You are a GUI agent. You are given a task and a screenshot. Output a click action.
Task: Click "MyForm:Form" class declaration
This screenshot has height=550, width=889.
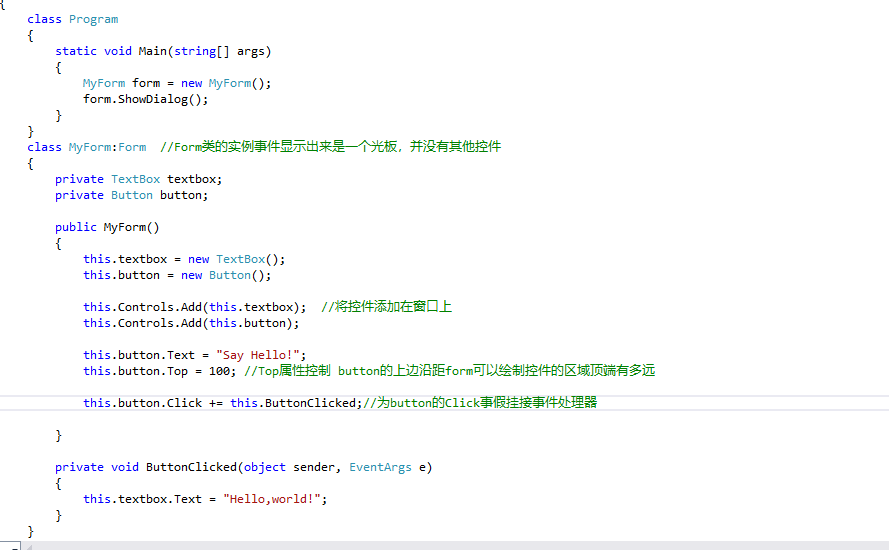coord(108,147)
